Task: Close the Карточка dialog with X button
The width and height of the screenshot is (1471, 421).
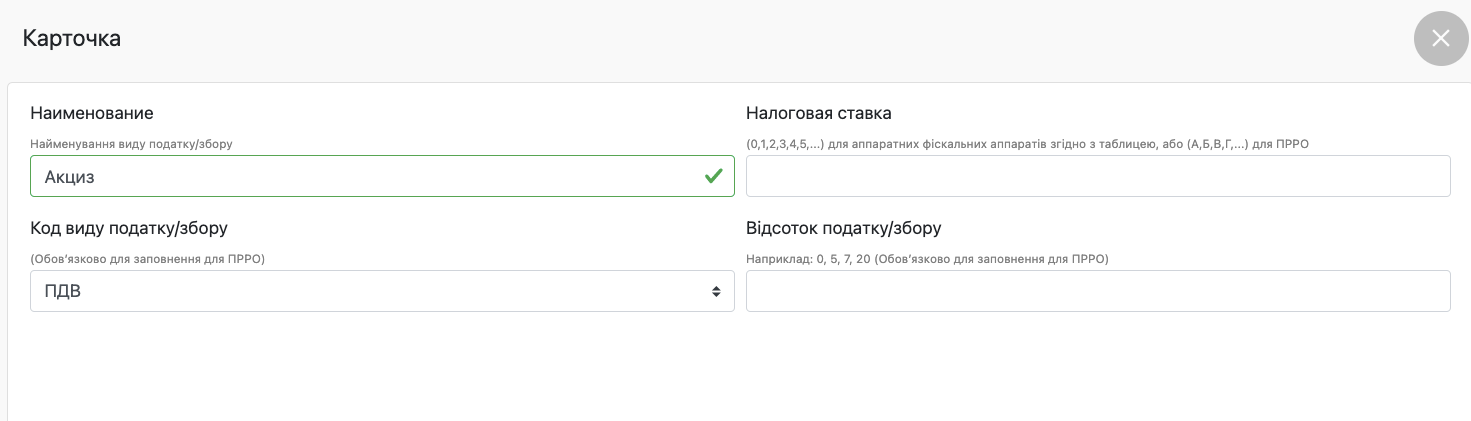Action: click(1440, 39)
